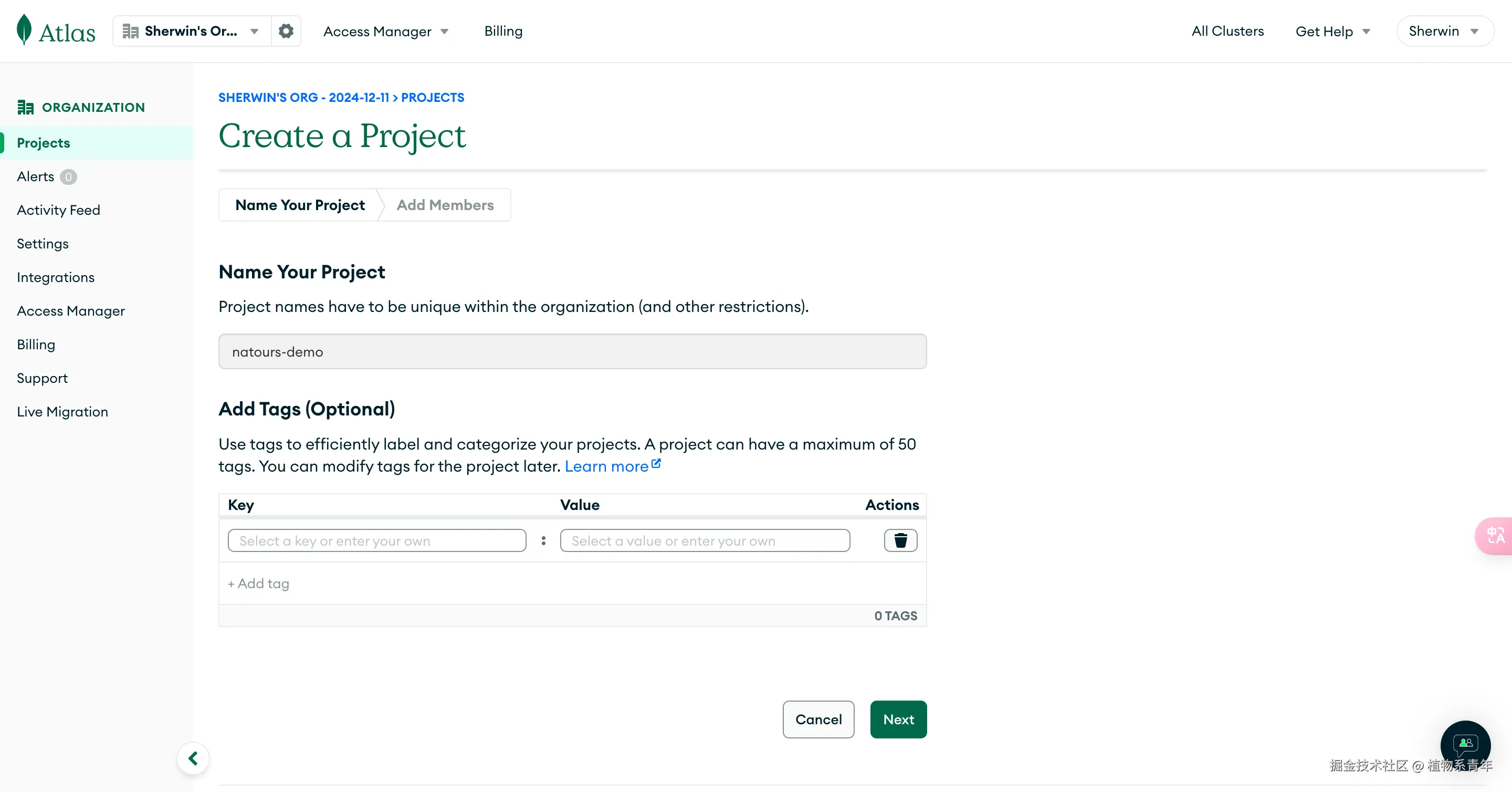Click the Organization building icon in sidebar
The width and height of the screenshot is (1512, 792).
pyautogui.click(x=25, y=108)
